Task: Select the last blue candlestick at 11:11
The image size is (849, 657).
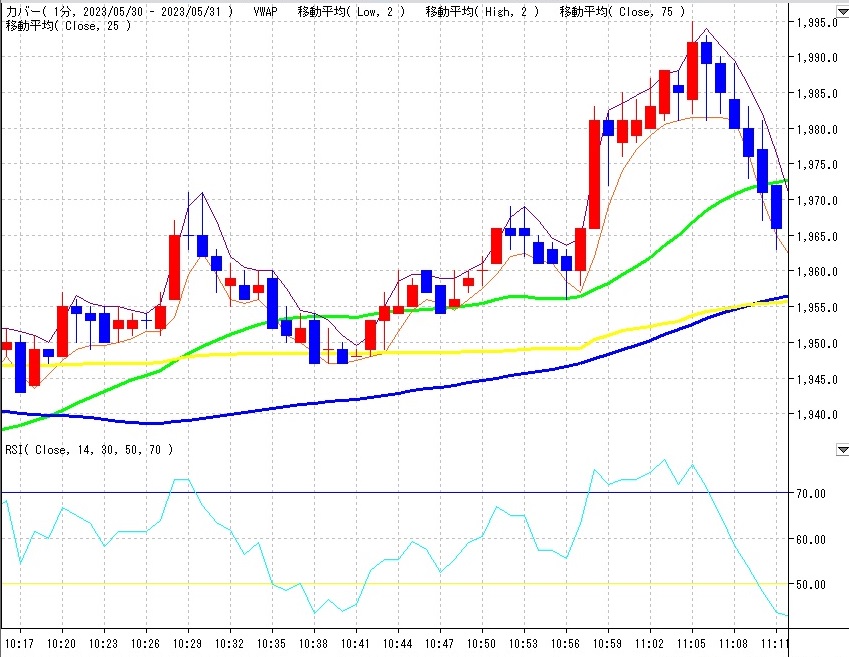Action: tap(776, 206)
